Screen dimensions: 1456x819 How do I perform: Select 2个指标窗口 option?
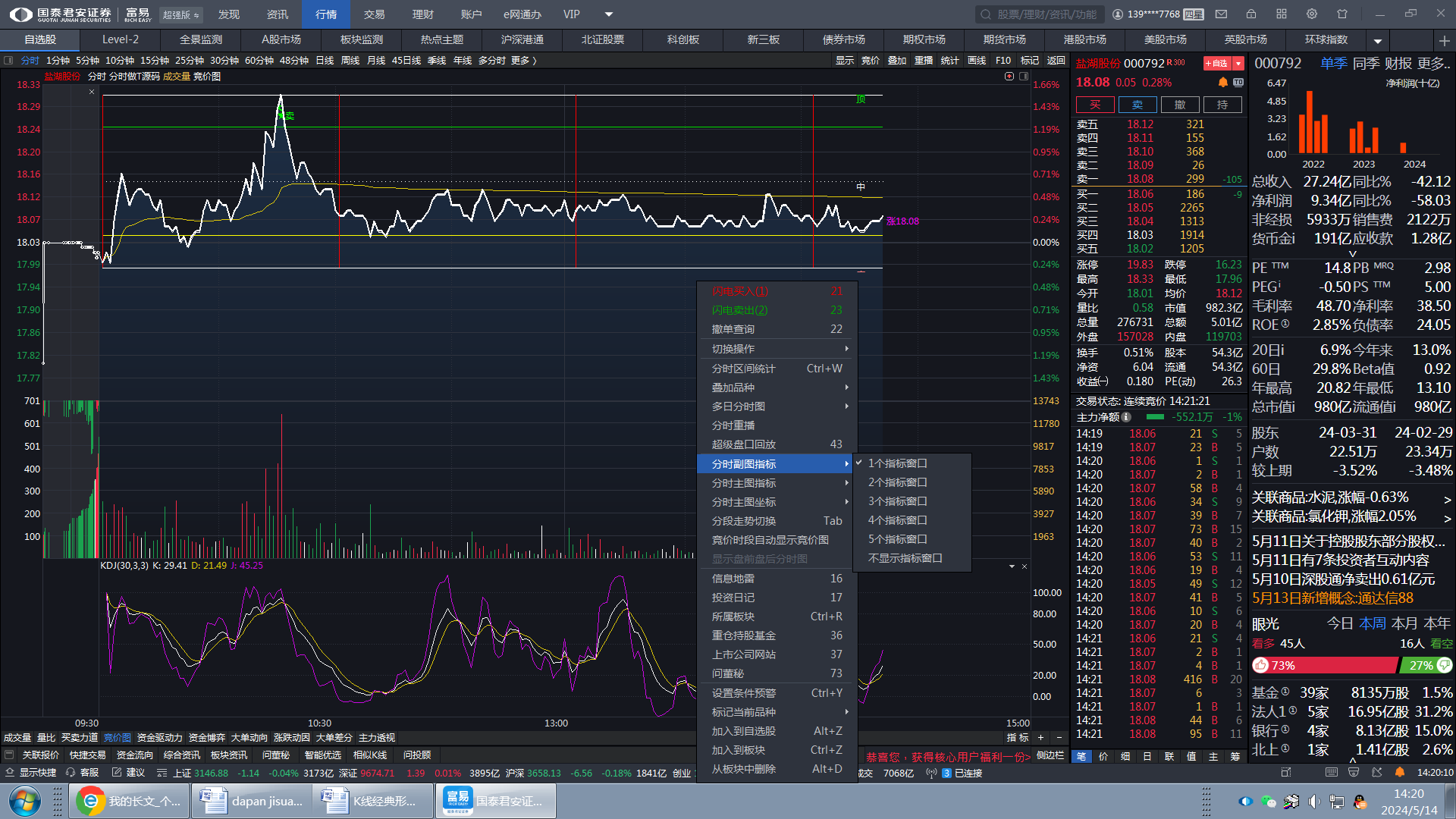tap(897, 482)
